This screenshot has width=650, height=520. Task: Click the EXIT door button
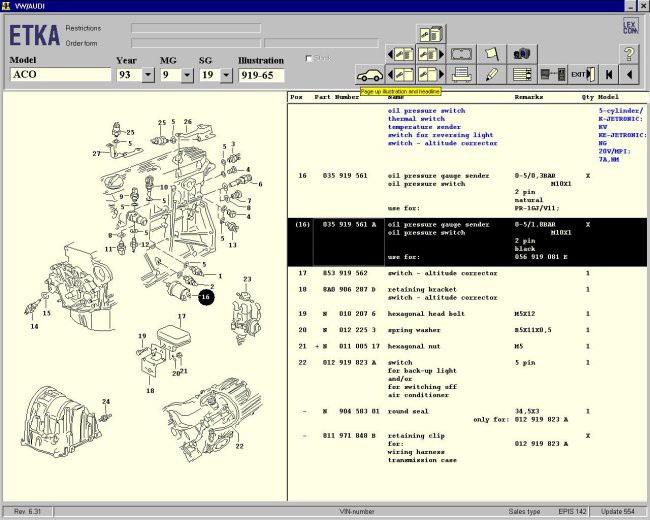581,75
